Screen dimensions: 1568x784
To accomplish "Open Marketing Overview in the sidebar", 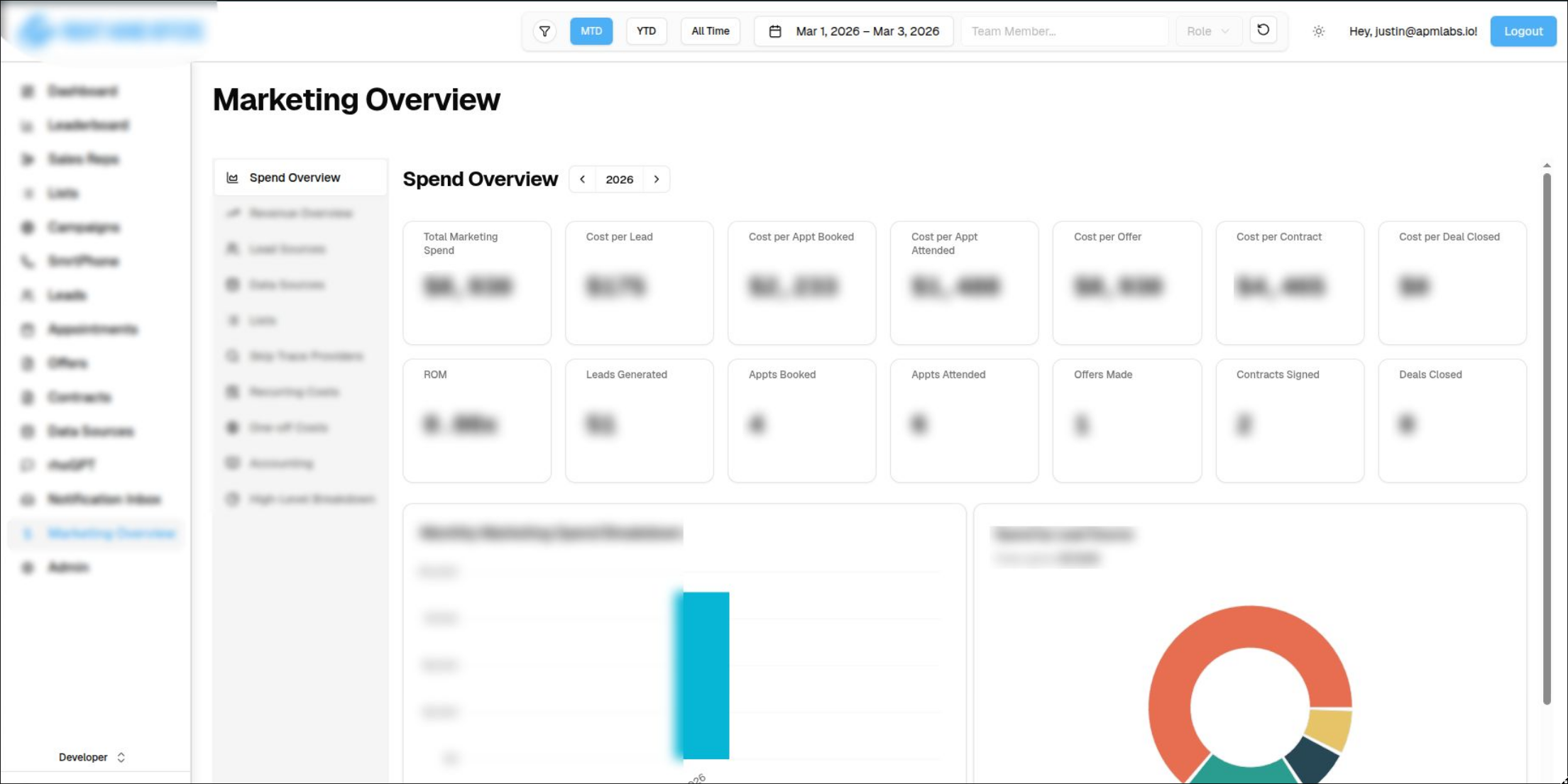I will coord(97,533).
